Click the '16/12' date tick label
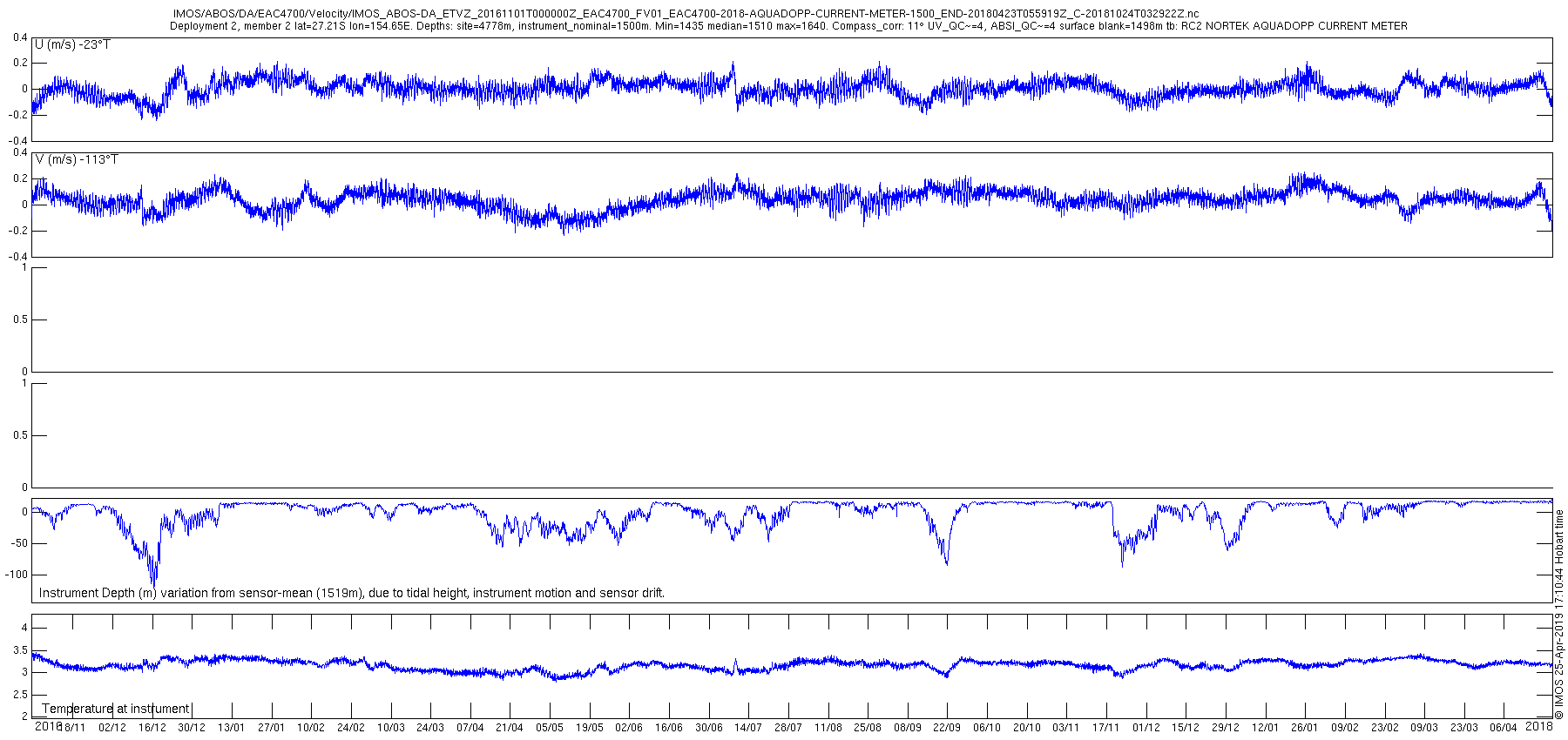The height and width of the screenshot is (740, 1568). point(152,727)
